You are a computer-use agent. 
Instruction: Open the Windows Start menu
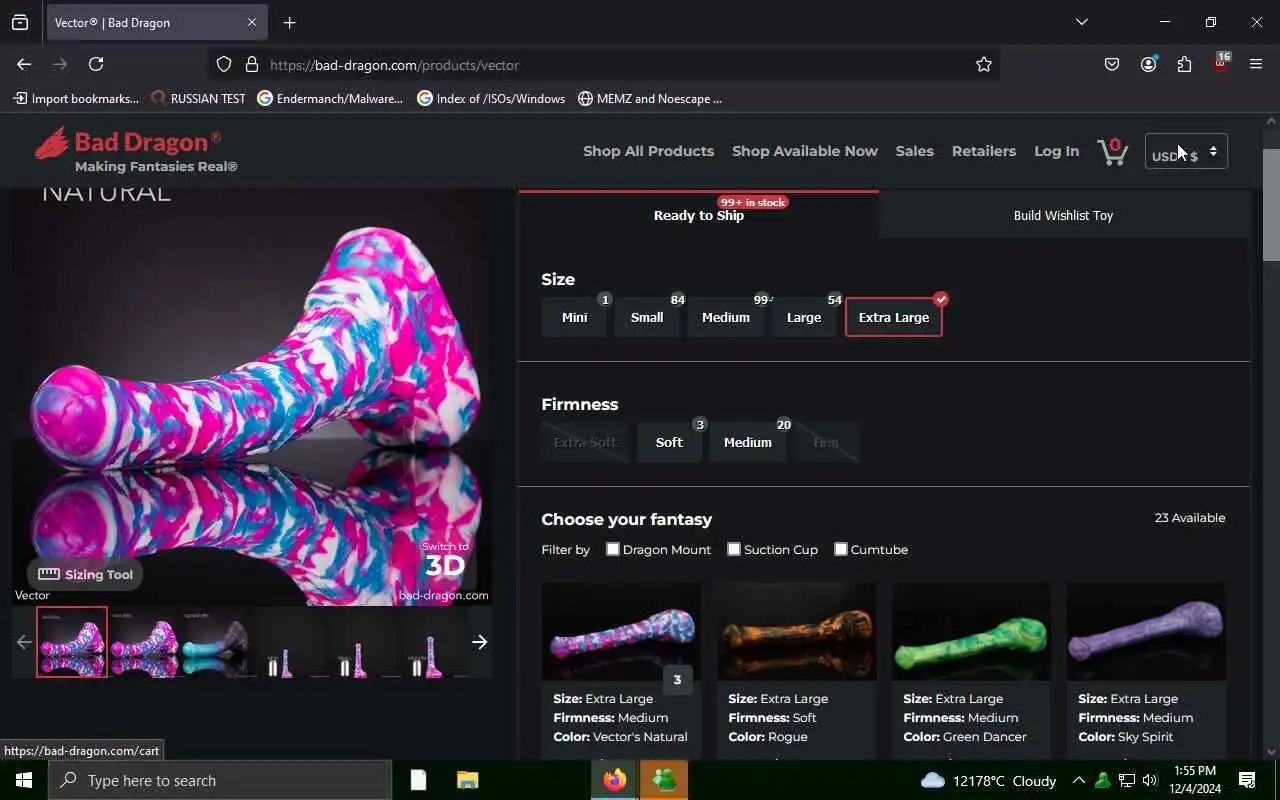tap(24, 780)
